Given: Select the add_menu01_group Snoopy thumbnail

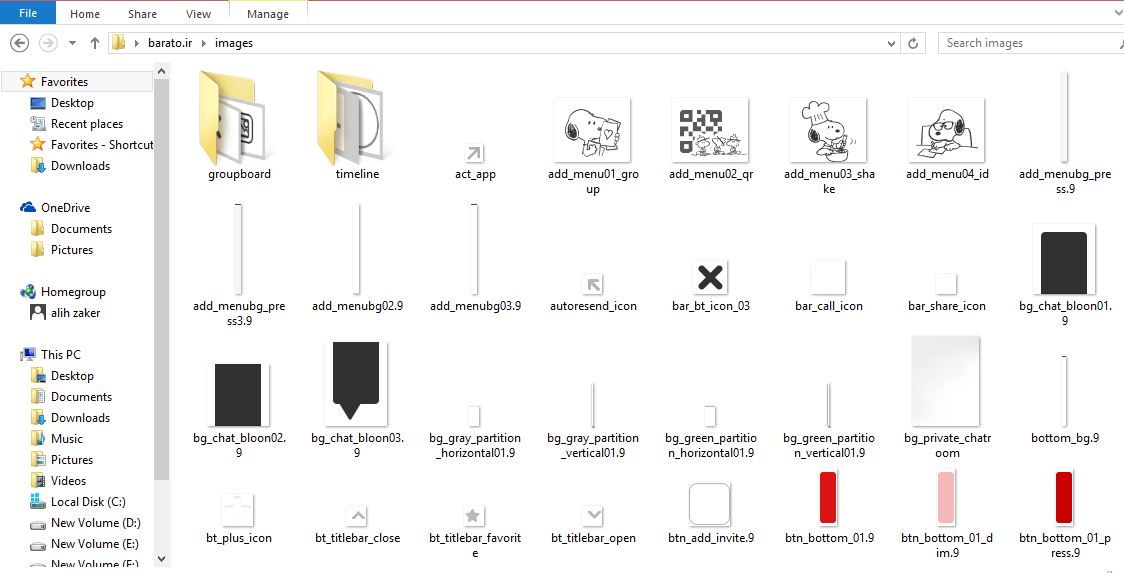Looking at the screenshot, I should pyautogui.click(x=592, y=130).
